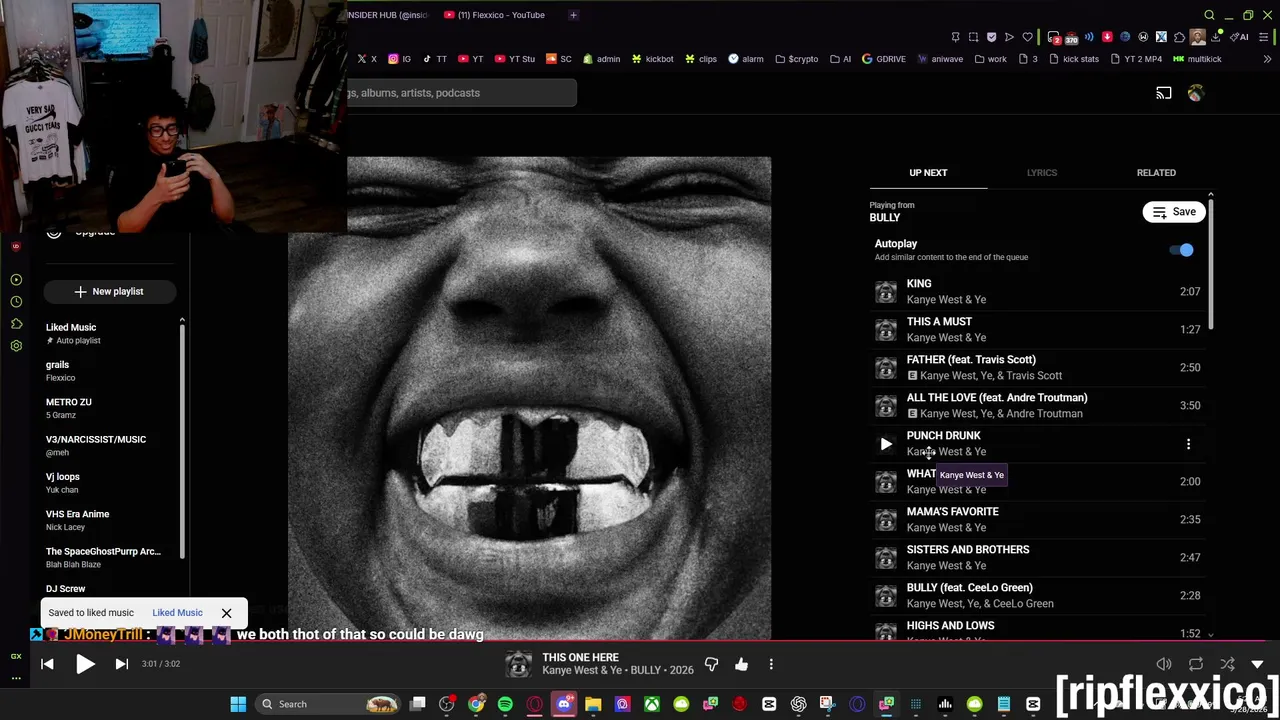Select BULLY (feat. CeeLo Green) in the queue
1280x720 pixels.
pos(1040,595)
